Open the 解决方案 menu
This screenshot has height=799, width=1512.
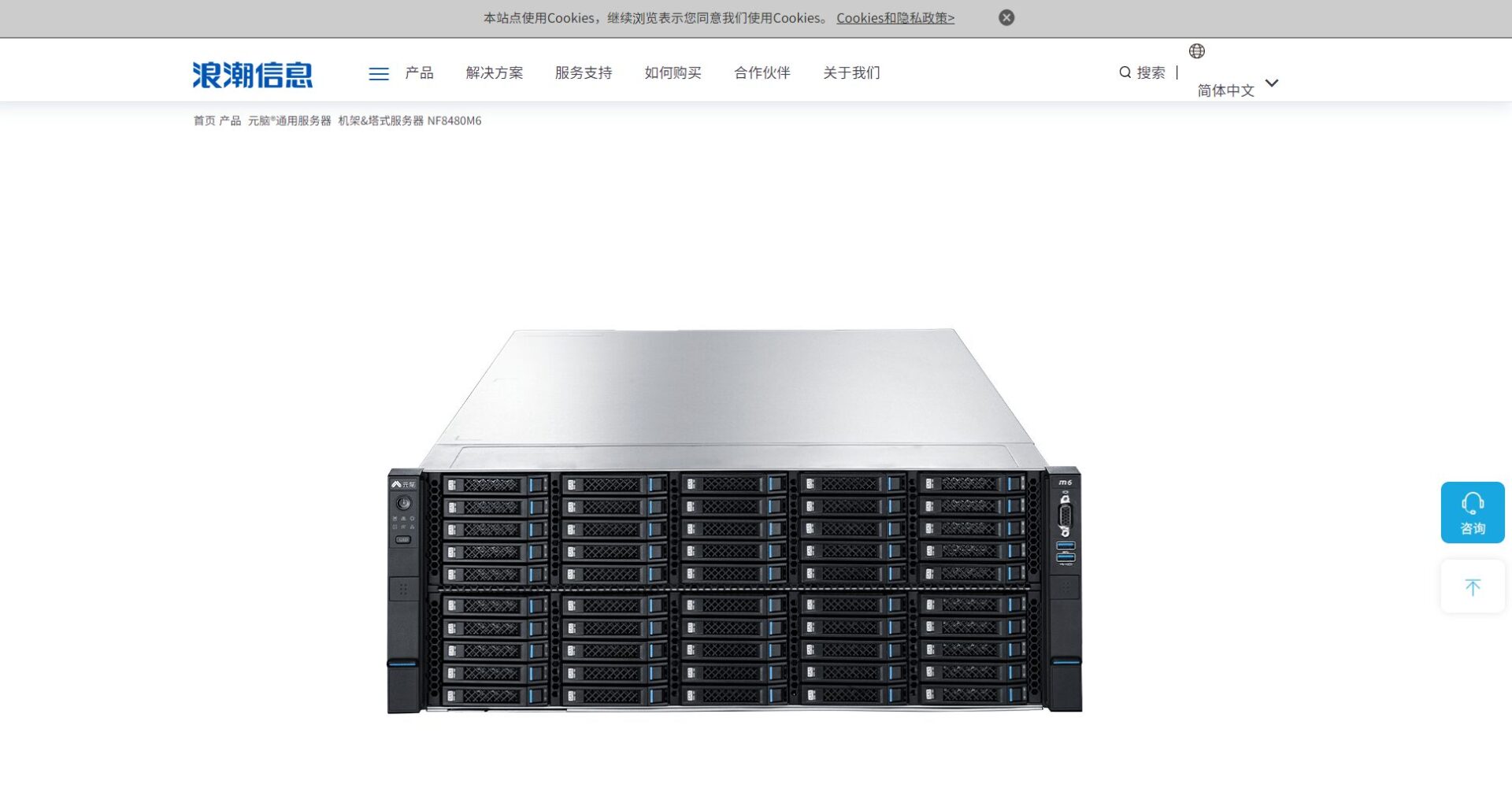click(494, 73)
